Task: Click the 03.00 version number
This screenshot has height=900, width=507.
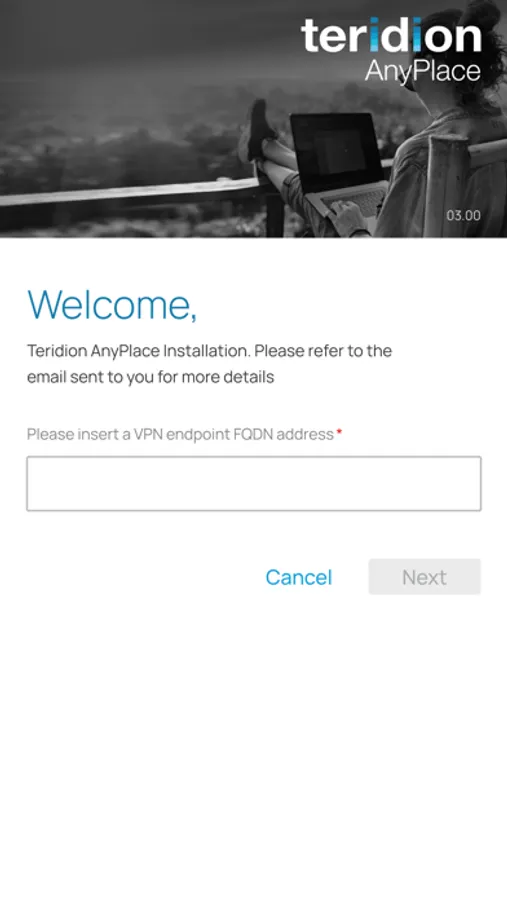Action: coord(463,216)
